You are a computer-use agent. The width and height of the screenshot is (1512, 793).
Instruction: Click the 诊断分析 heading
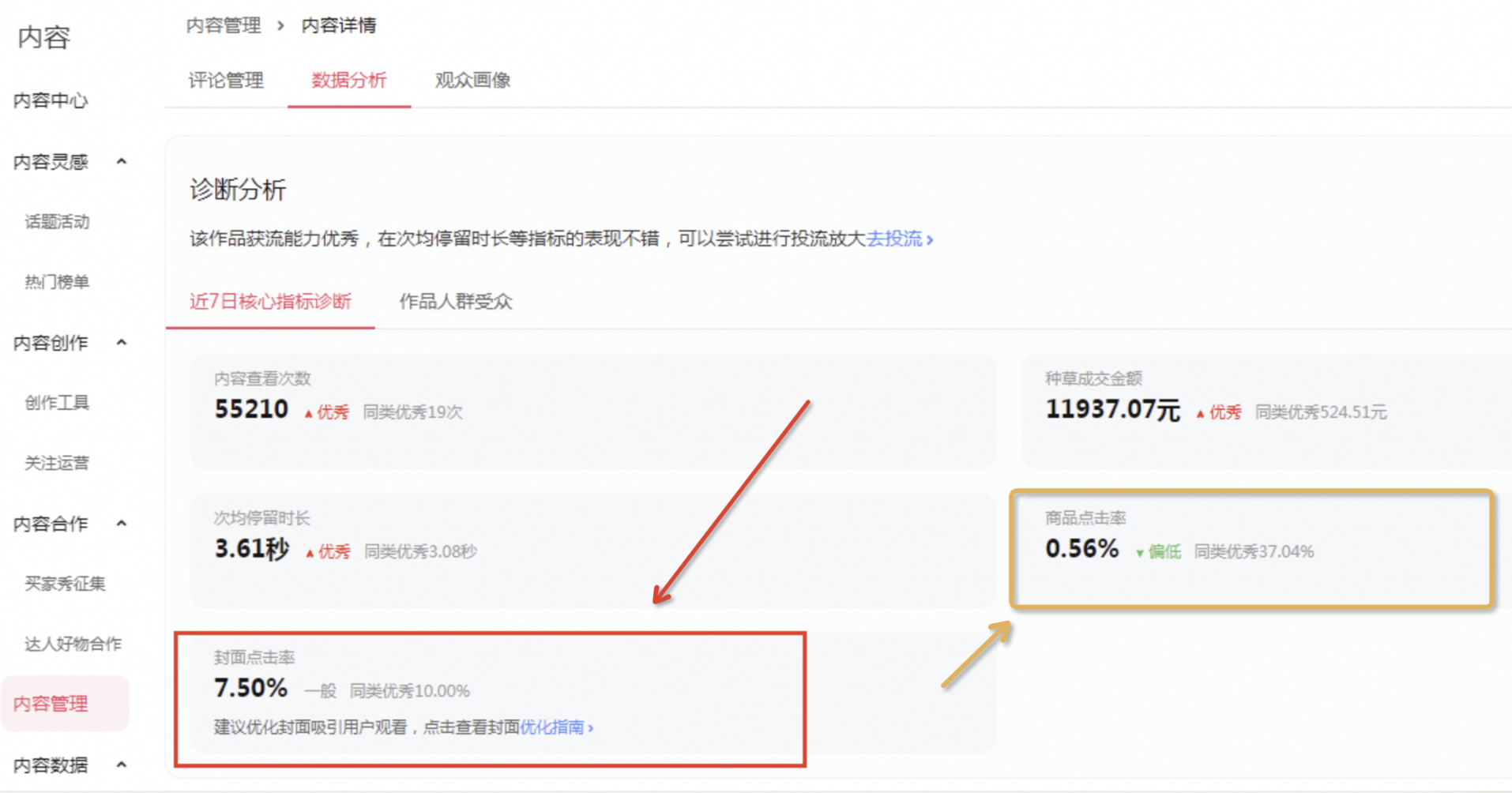click(238, 190)
